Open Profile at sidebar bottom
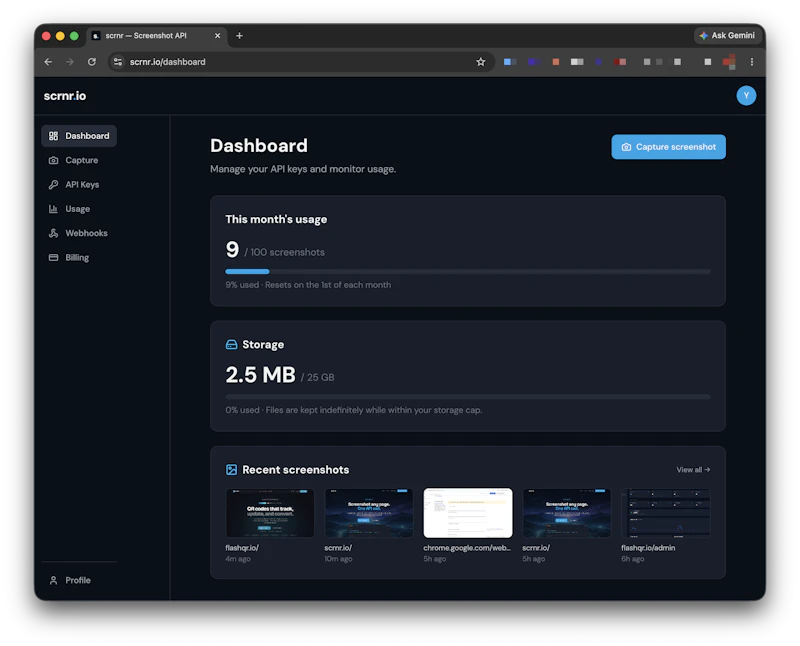800x646 pixels. [79, 580]
